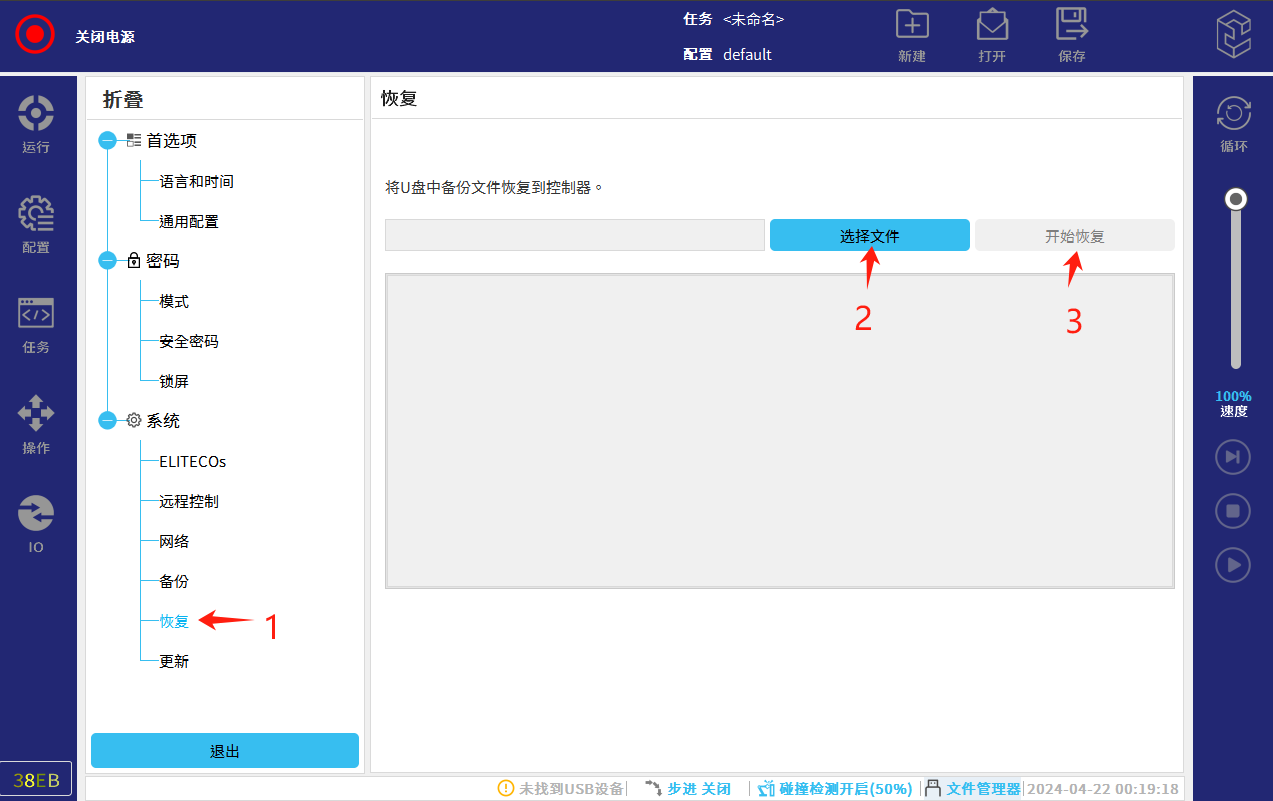This screenshot has width=1273, height=801.
Task: Toggle step mode (步进 关闭) in status bar
Action: [x=688, y=789]
